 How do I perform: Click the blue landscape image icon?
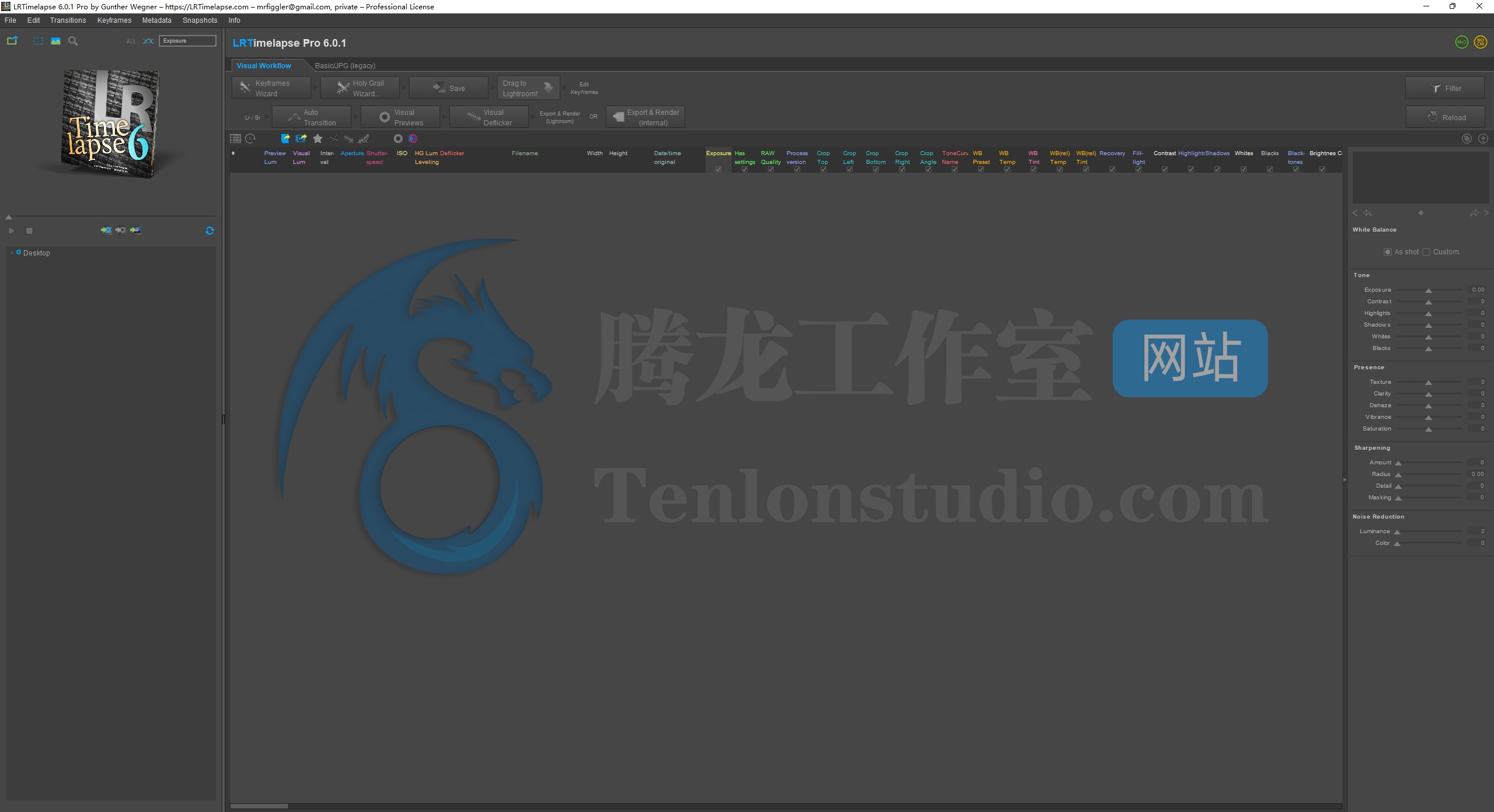(55, 41)
